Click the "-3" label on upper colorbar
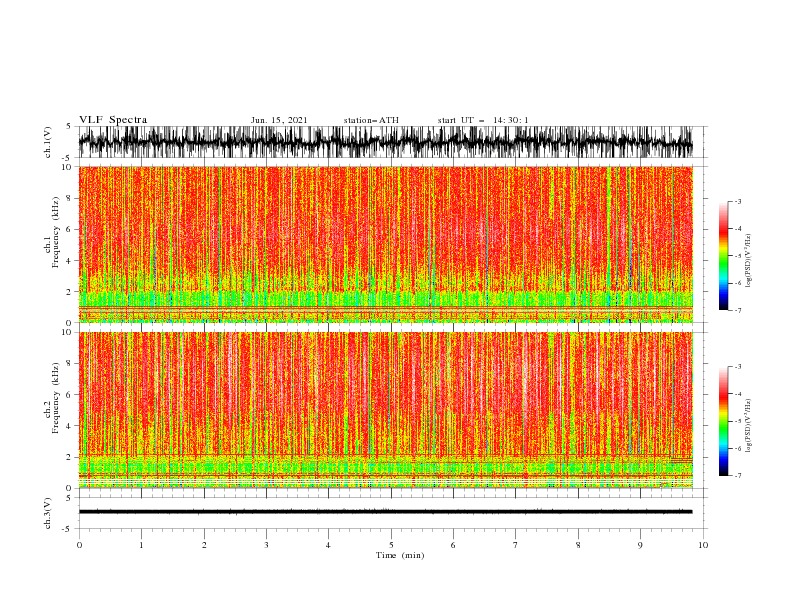The width and height of the screenshot is (792, 612). 737,201
